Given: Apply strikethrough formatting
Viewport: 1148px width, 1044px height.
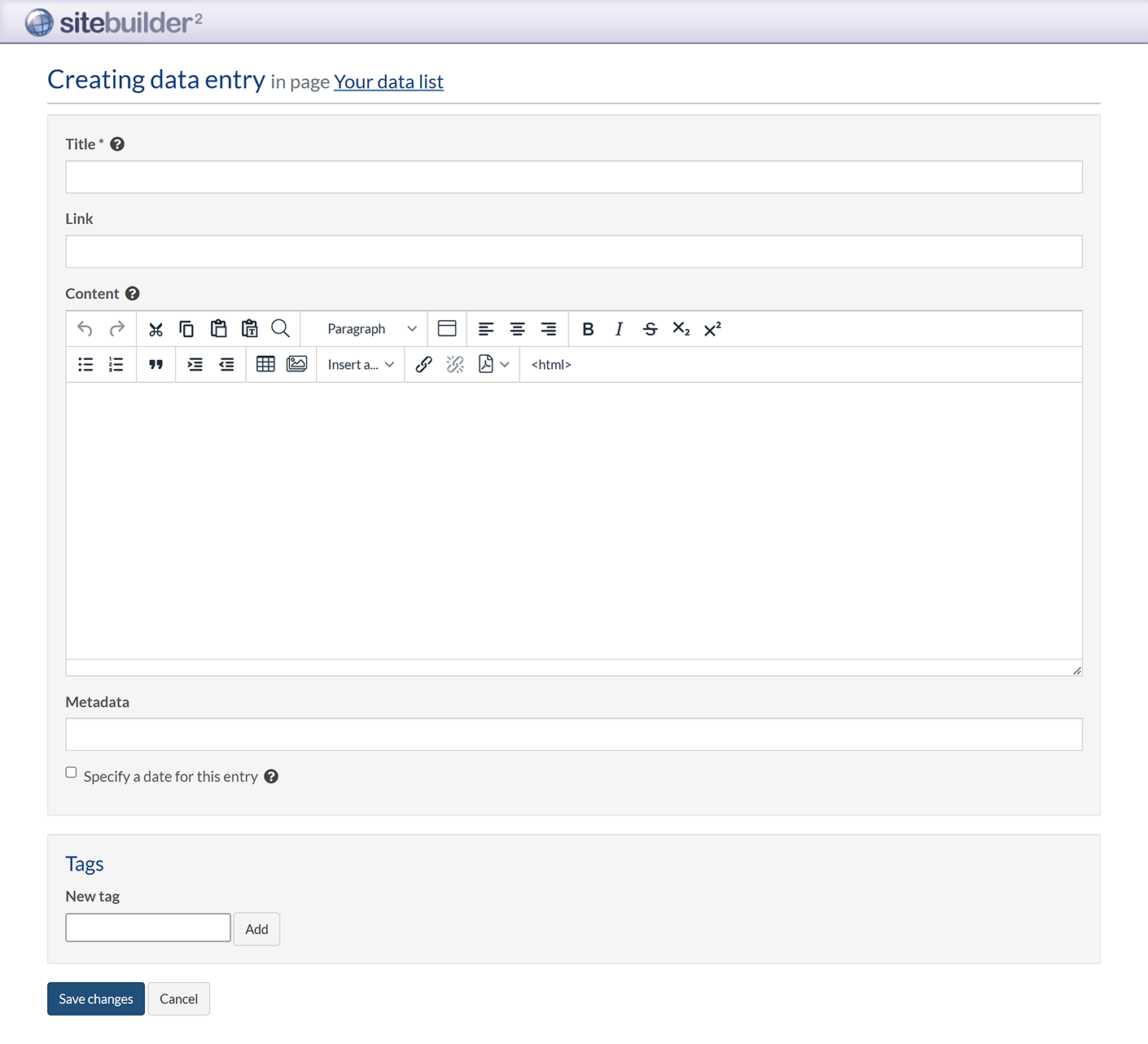Looking at the screenshot, I should pyautogui.click(x=650, y=329).
